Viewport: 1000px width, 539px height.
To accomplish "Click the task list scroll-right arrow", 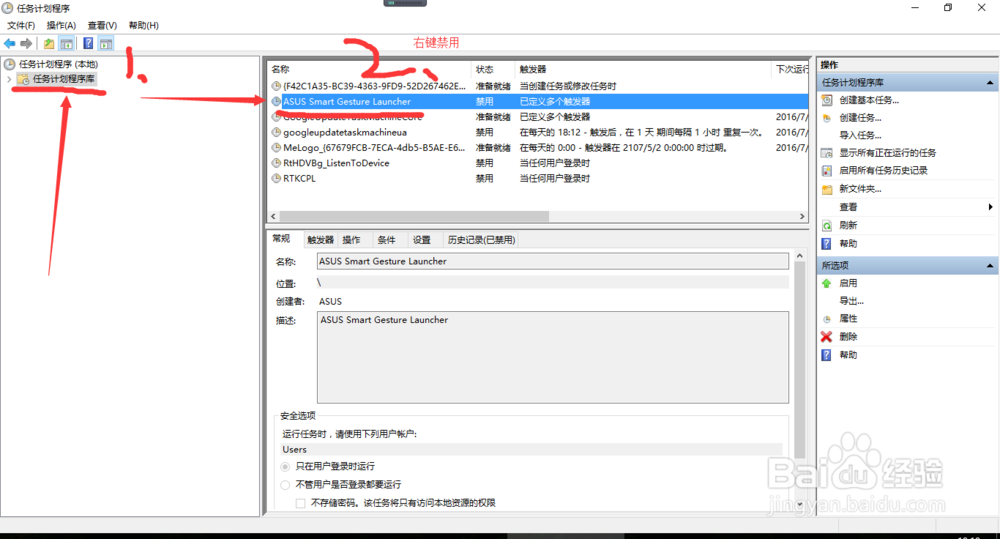I will point(802,216).
